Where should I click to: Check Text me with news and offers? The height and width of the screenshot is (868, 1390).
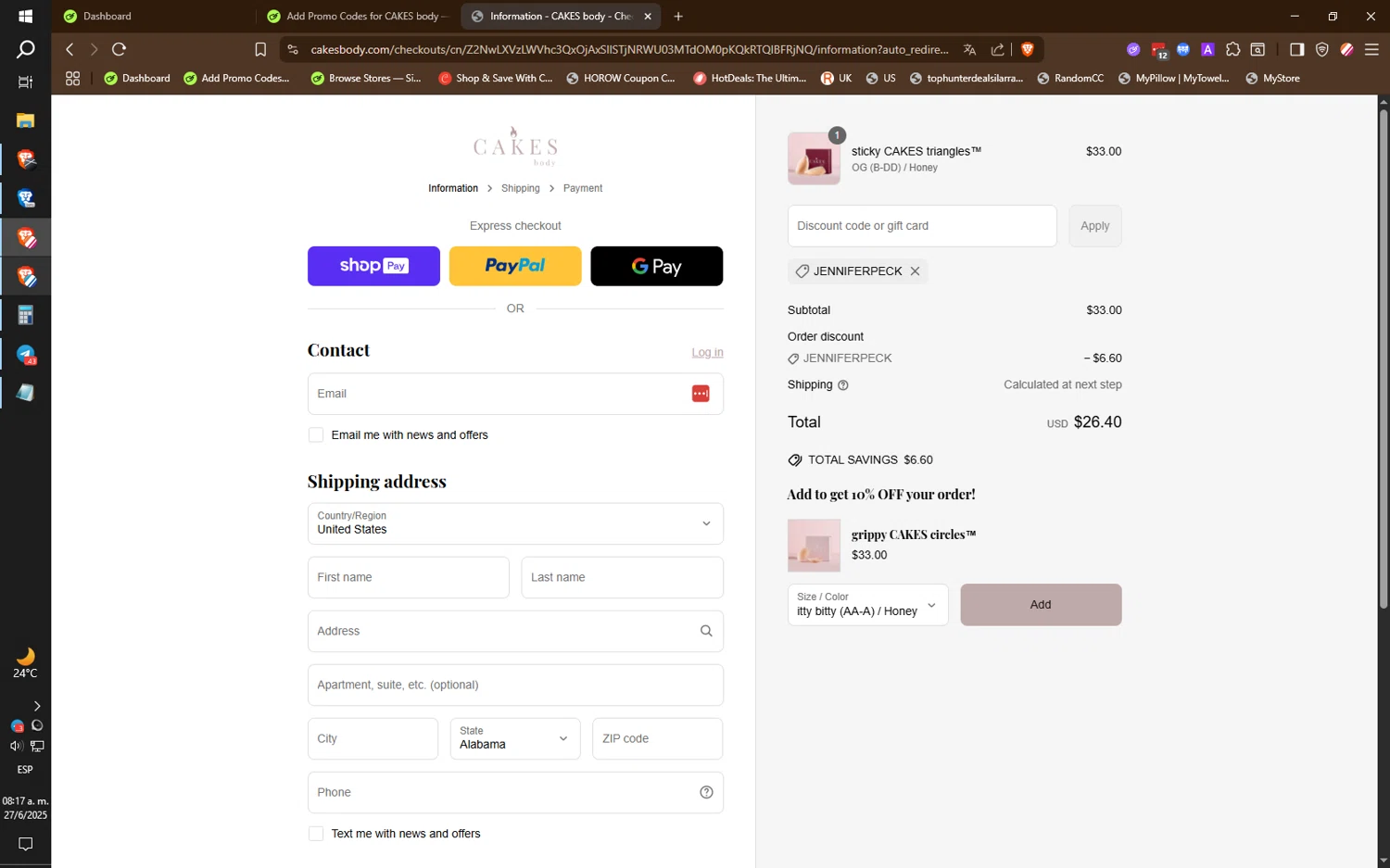pos(316,834)
